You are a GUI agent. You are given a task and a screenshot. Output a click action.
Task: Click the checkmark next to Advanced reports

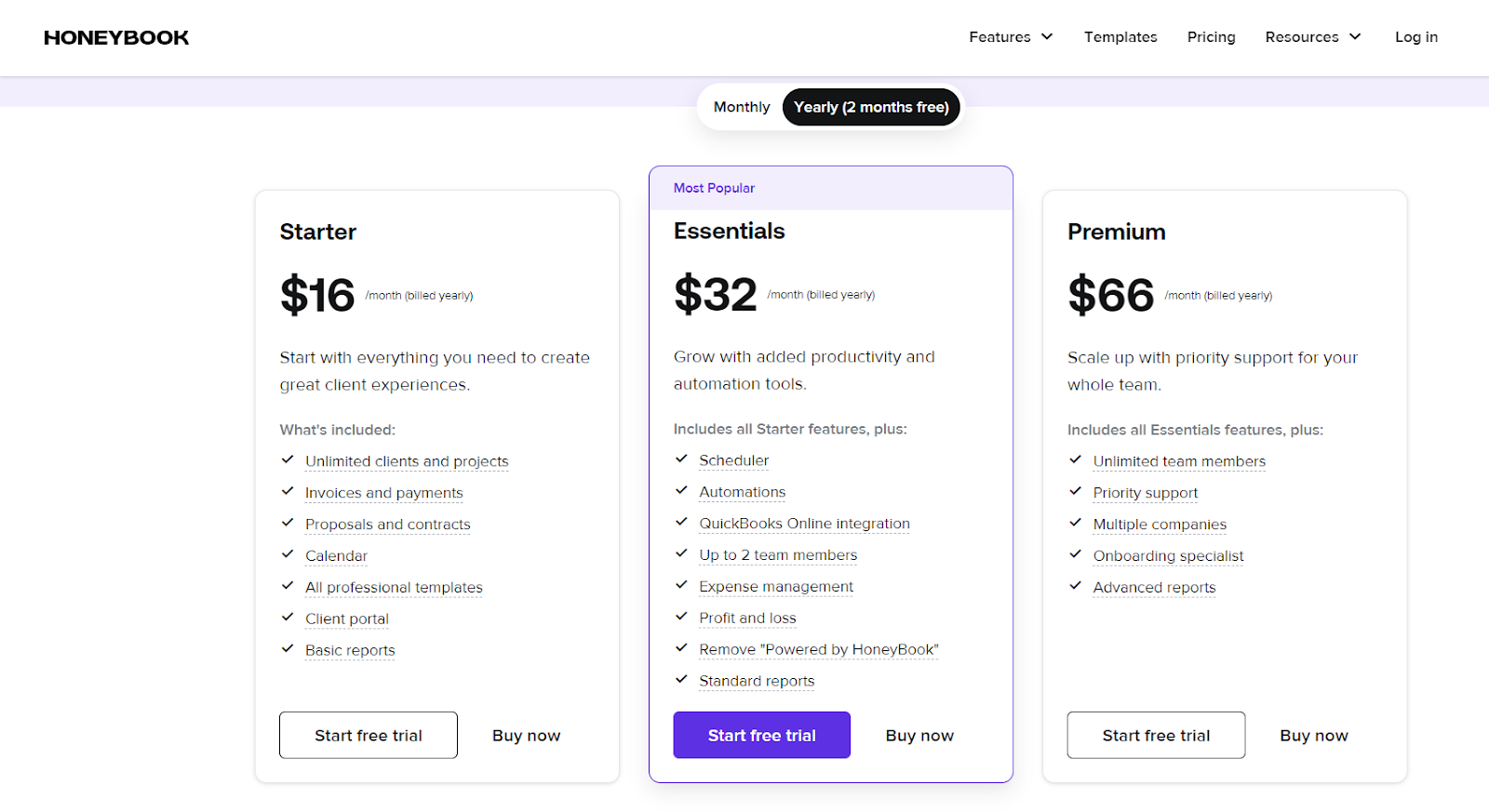(x=1075, y=586)
